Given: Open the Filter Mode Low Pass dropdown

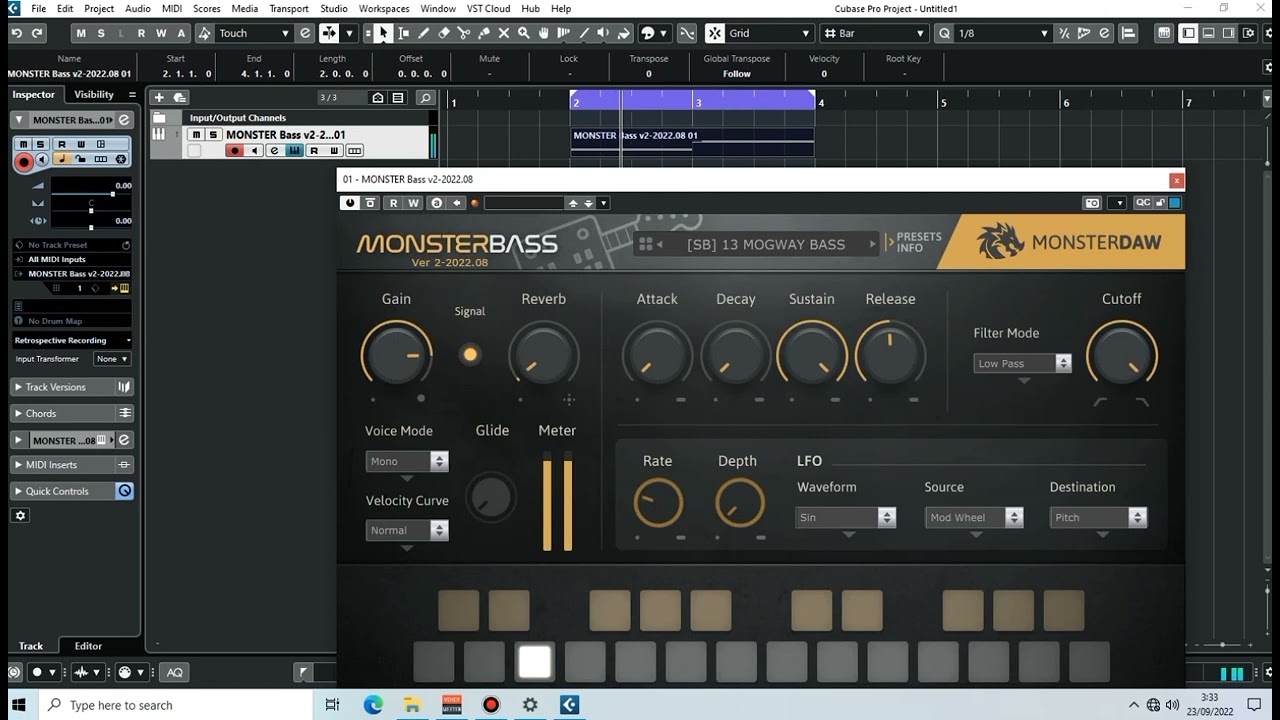Looking at the screenshot, I should (1022, 363).
